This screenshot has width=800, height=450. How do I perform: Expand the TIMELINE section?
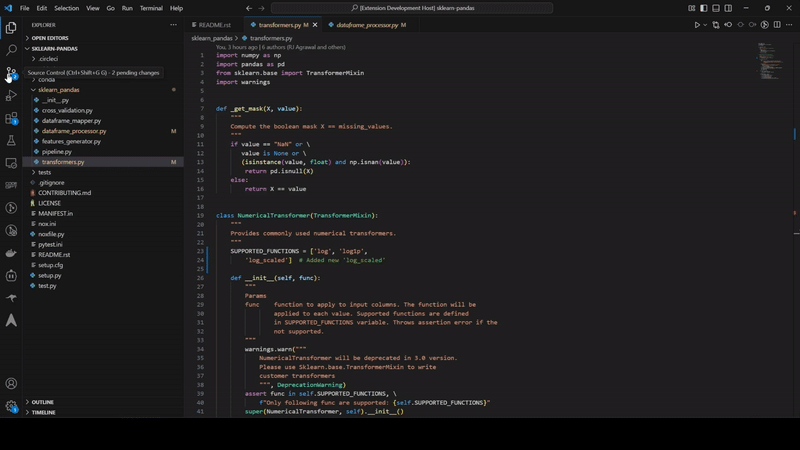click(44, 412)
